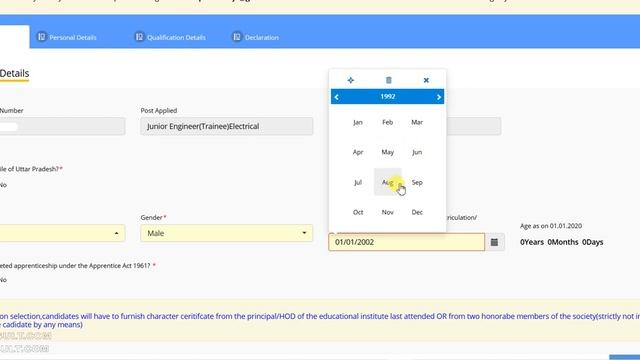Image resolution: width=640 pixels, height=360 pixels.
Task: Select Sep in the month picker
Action: [x=417, y=182]
